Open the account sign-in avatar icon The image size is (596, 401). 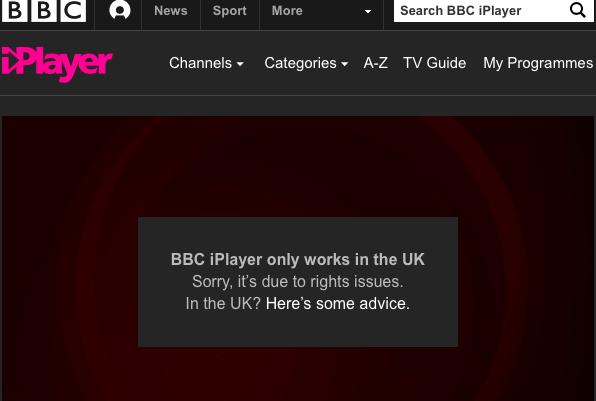(x=119, y=10)
